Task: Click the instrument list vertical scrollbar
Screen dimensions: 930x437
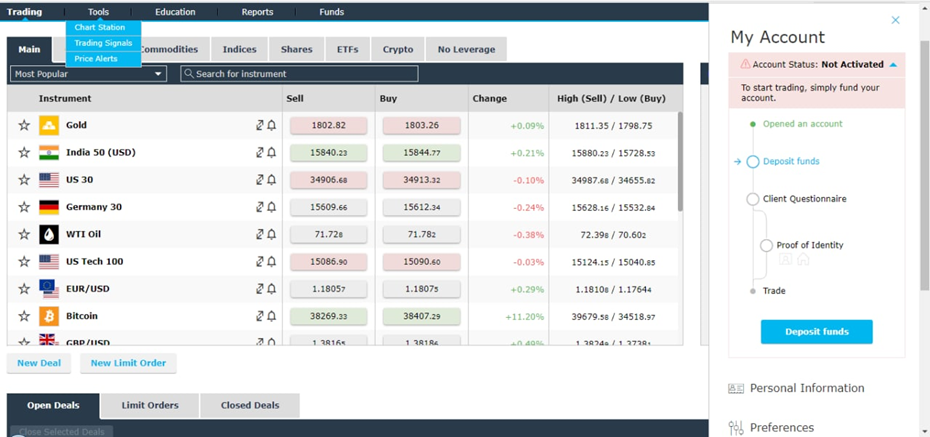Action: pyautogui.click(x=680, y=161)
